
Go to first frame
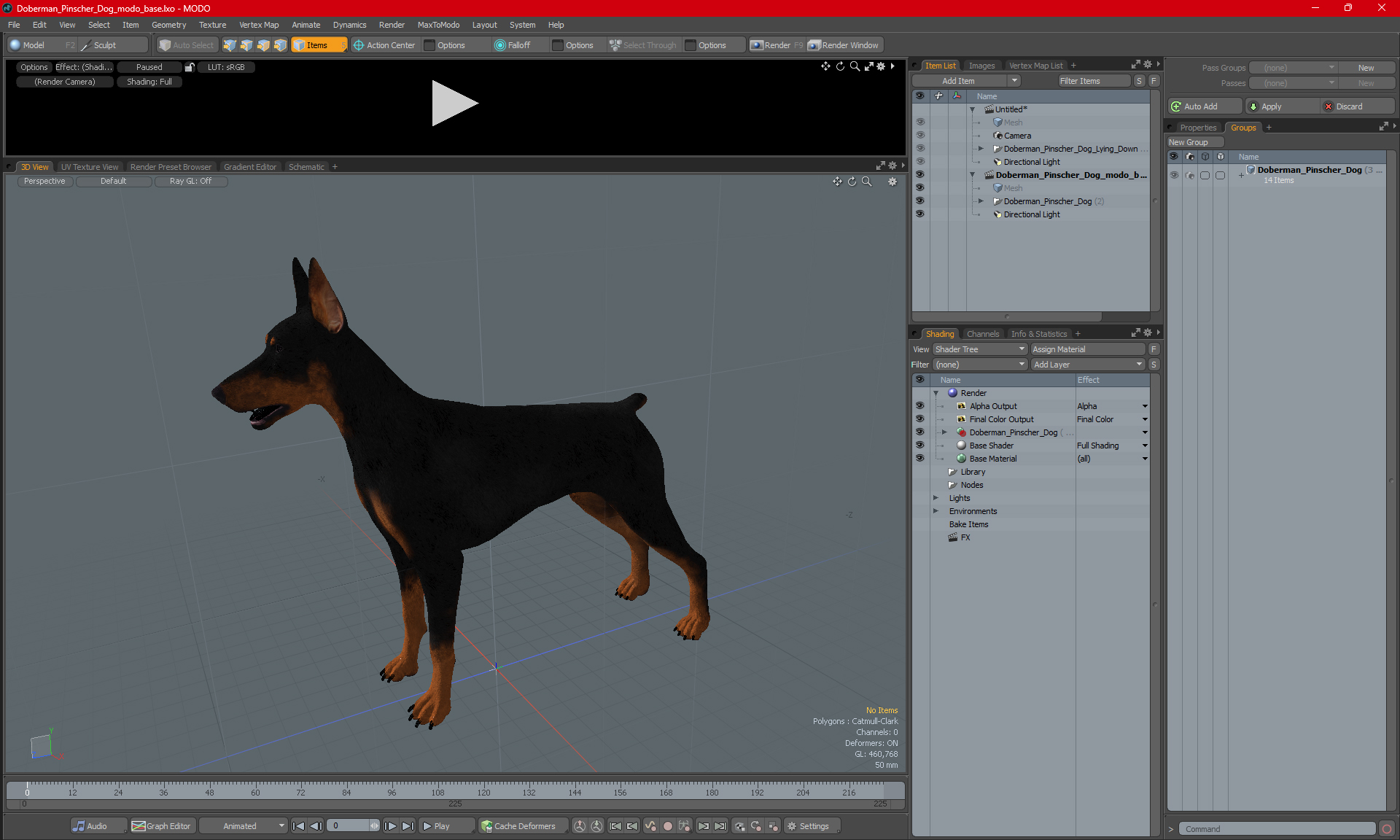click(298, 826)
